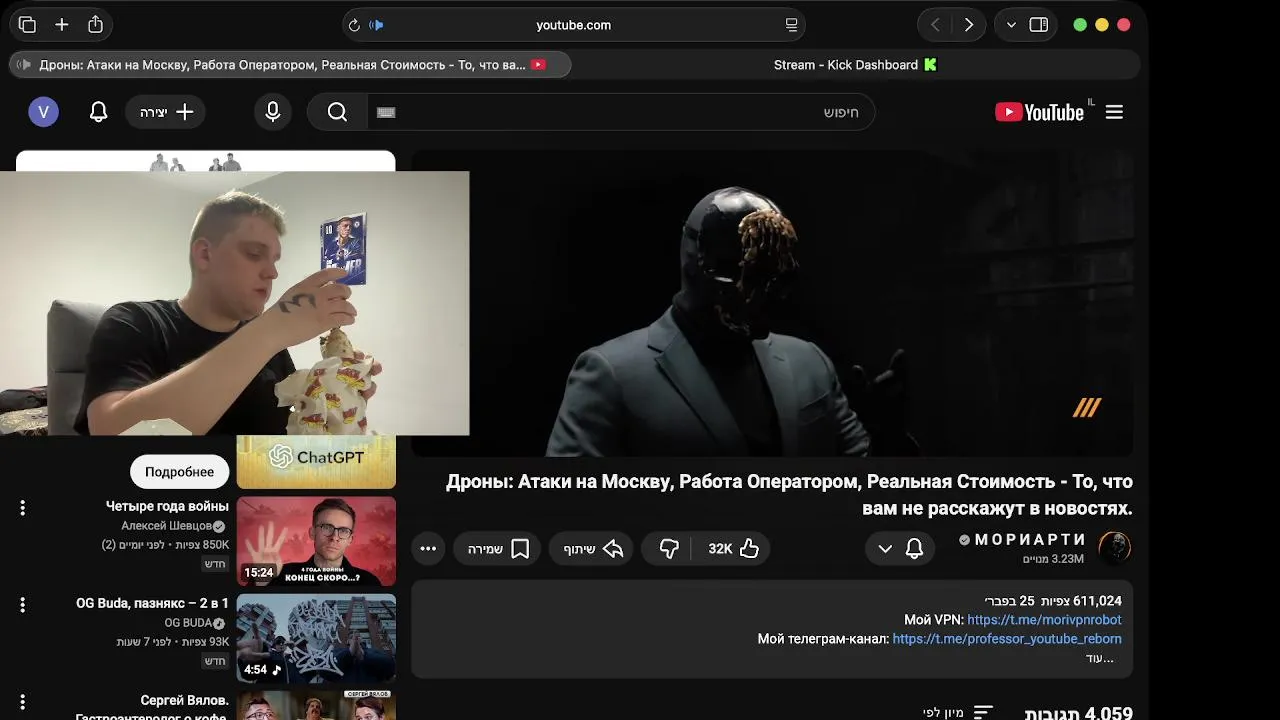Open the professor_youtube_reborn Telegram link
Image resolution: width=1280 pixels, height=720 pixels.
click(x=1007, y=639)
